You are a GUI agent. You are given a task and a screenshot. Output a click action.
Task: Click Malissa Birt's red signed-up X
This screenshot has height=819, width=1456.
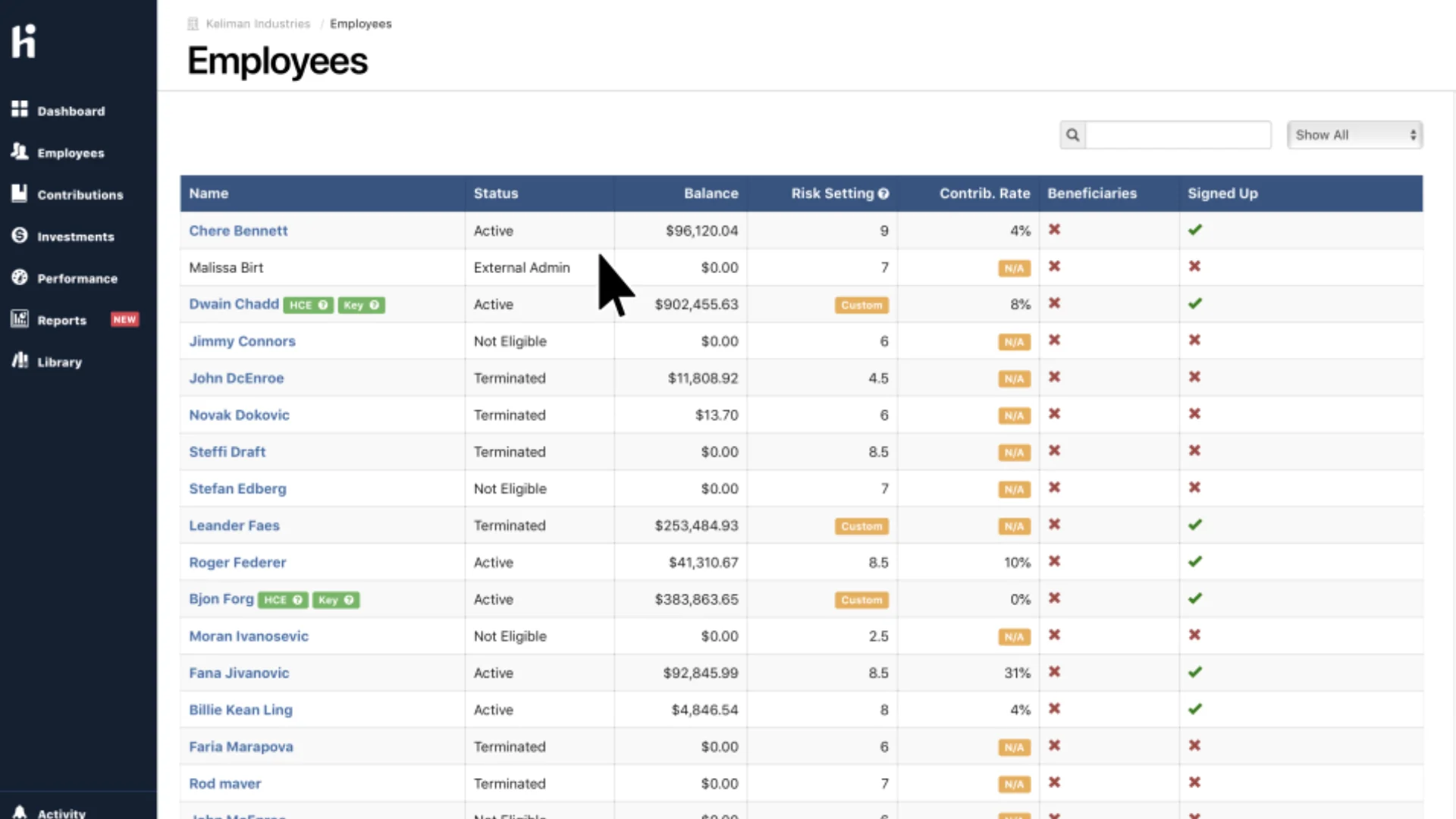pos(1194,267)
